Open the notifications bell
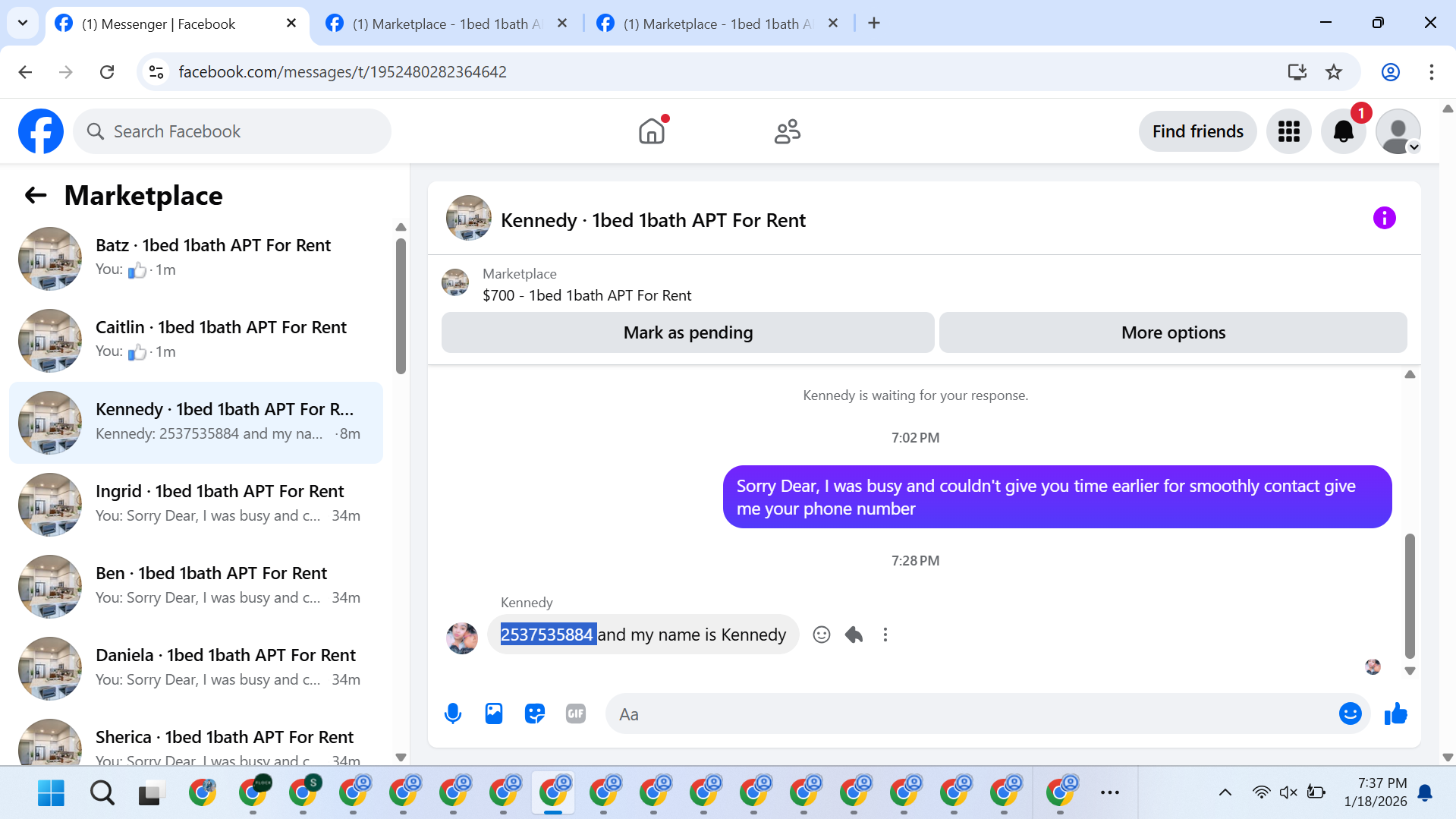This screenshot has width=1456, height=819. click(1344, 131)
